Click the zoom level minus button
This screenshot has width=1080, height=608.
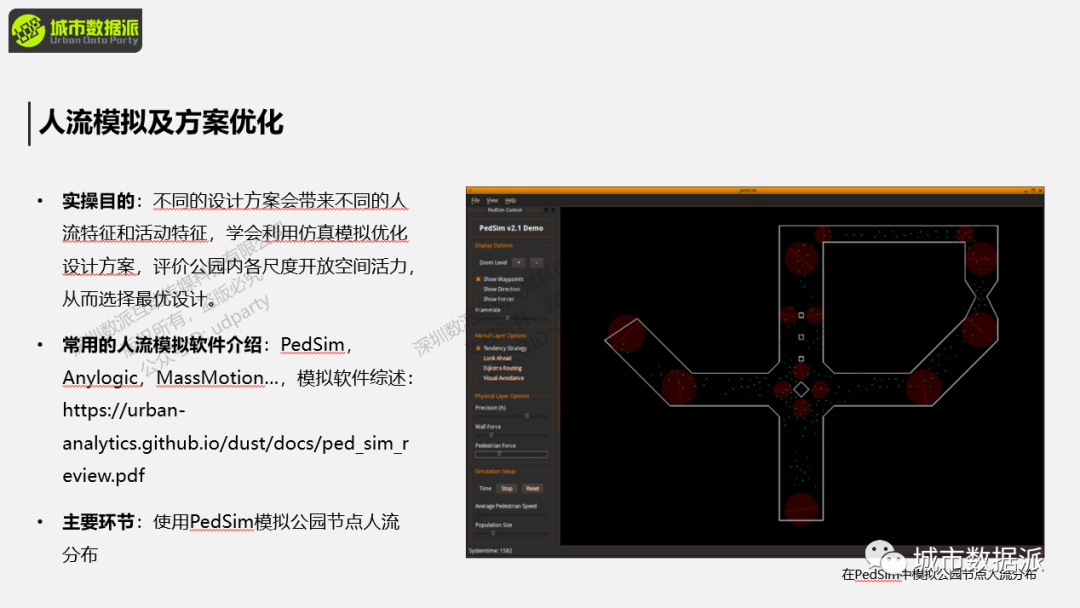tap(537, 262)
